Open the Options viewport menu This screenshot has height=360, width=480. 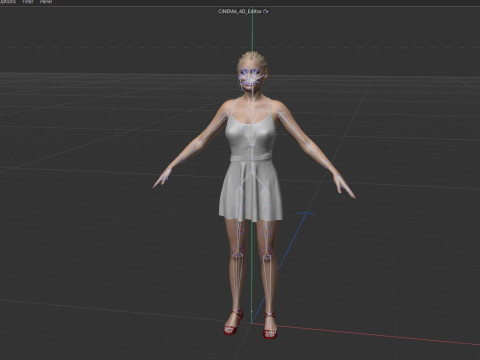[x=7, y=2]
